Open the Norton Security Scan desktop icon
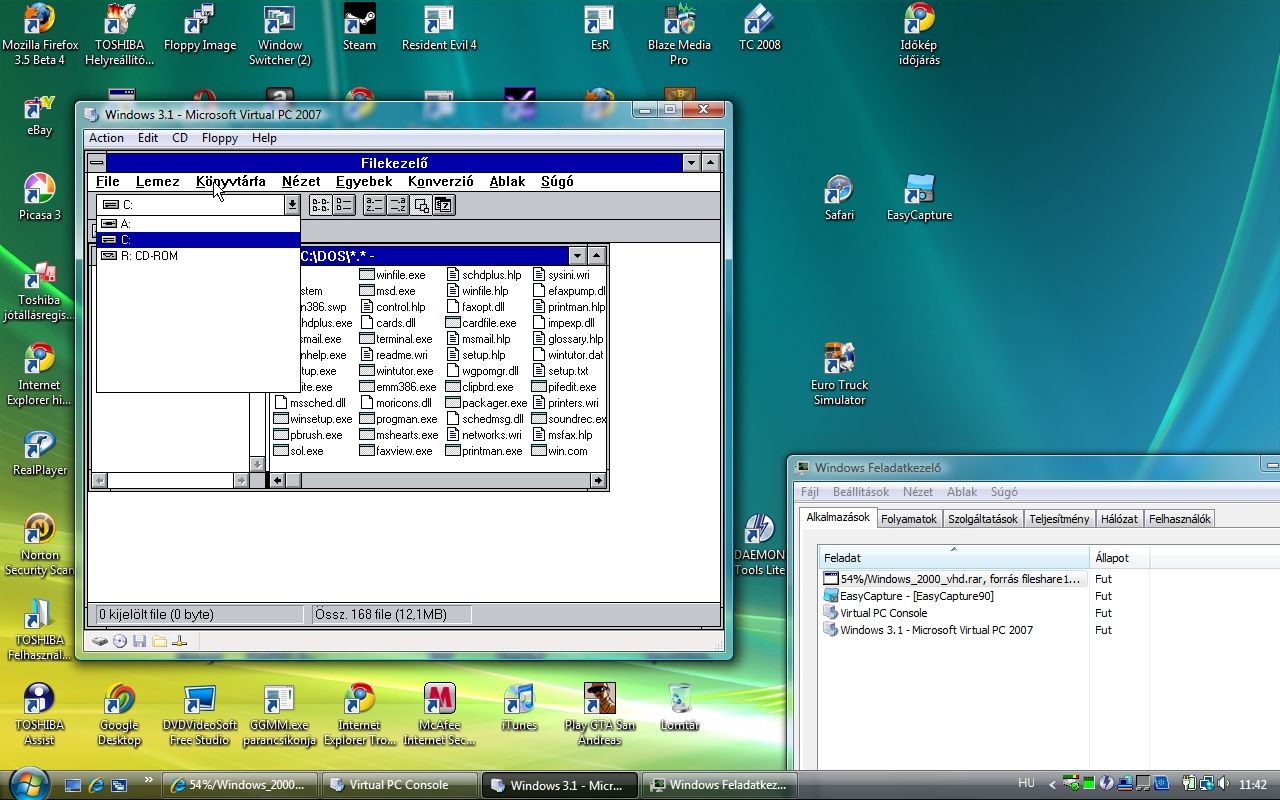1280x800 pixels. pyautogui.click(x=39, y=545)
